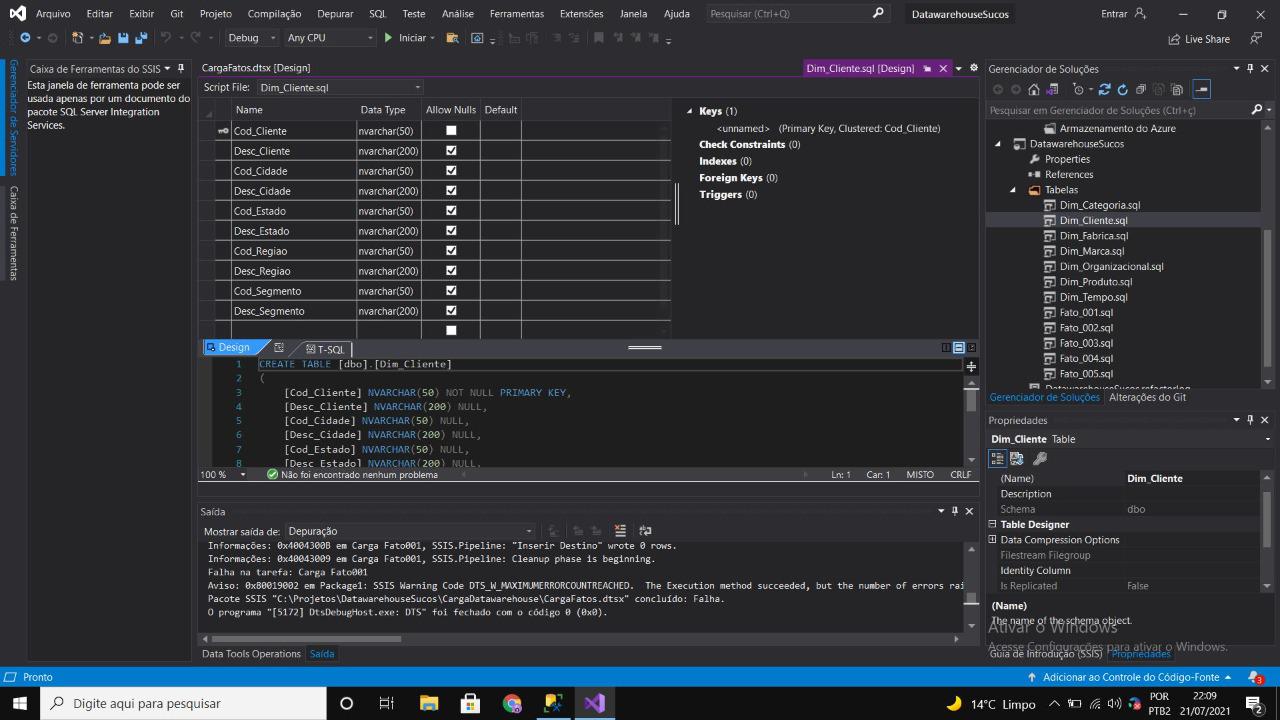Uncheck Allow Nulls for Desc_Estado
The height and width of the screenshot is (720, 1280).
click(x=451, y=230)
